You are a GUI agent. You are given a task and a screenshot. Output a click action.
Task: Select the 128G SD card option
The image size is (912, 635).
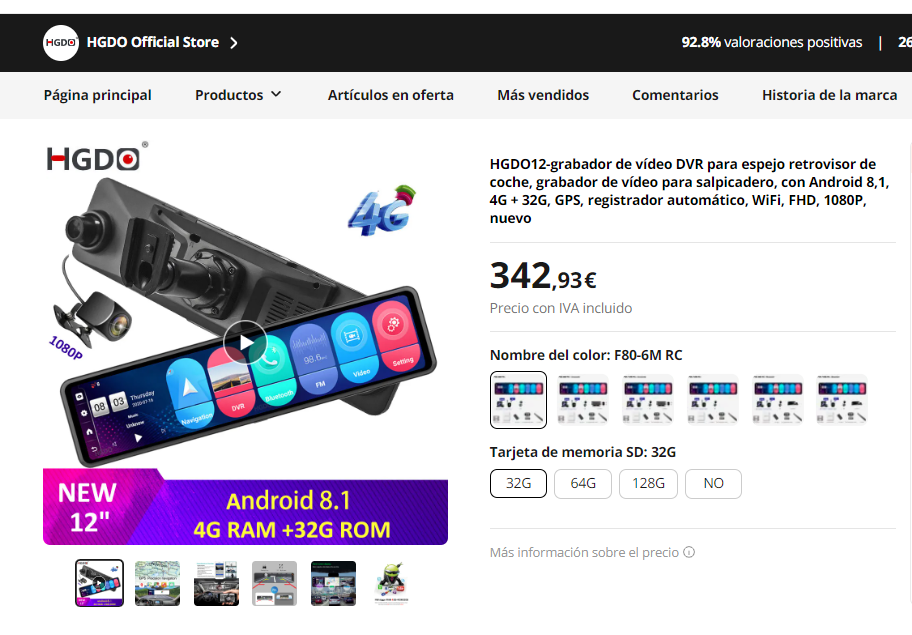pos(649,483)
